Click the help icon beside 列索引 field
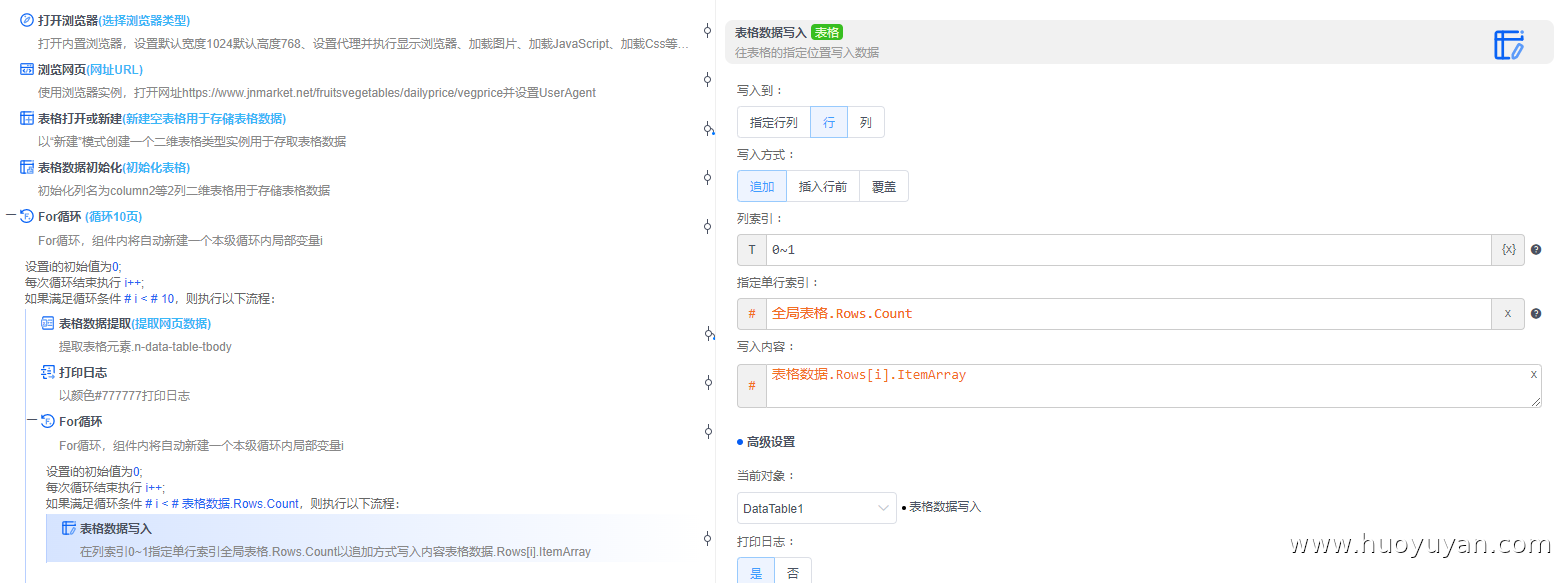Screen dimensions: 1565x583 (1536, 250)
